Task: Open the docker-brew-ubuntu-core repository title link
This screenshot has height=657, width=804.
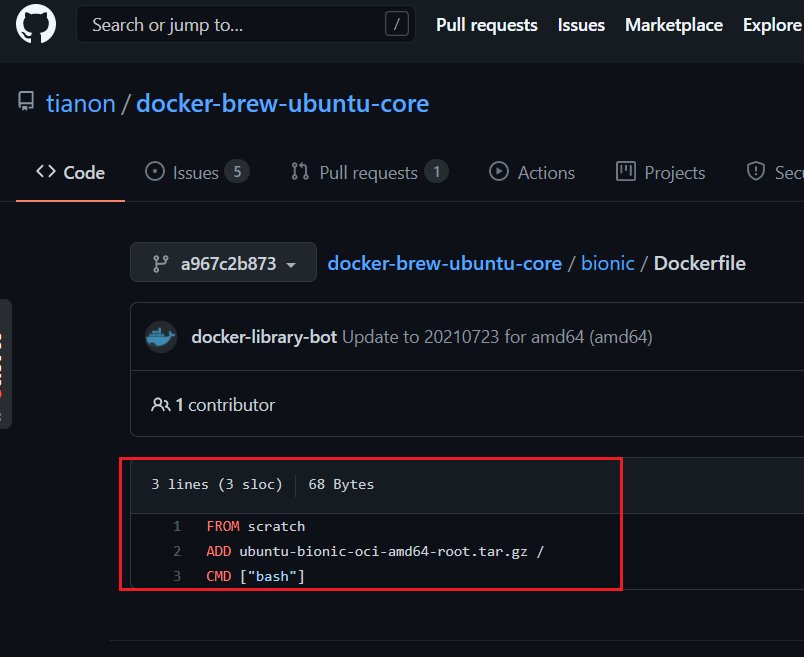Action: click(x=282, y=103)
